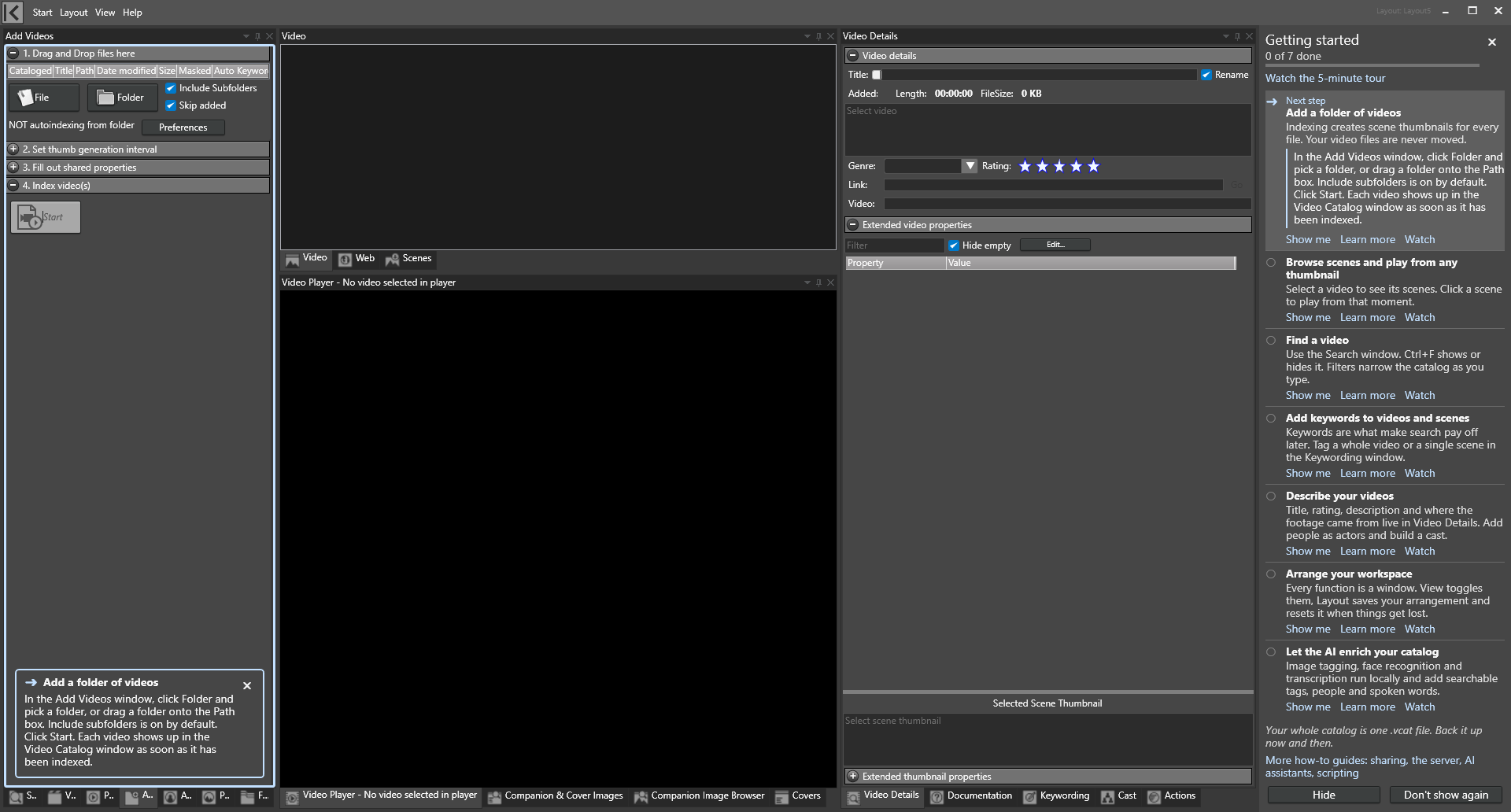Viewport: 1511px width, 812px height.
Task: Toggle the Hide empty checkbox
Action: tap(953, 245)
